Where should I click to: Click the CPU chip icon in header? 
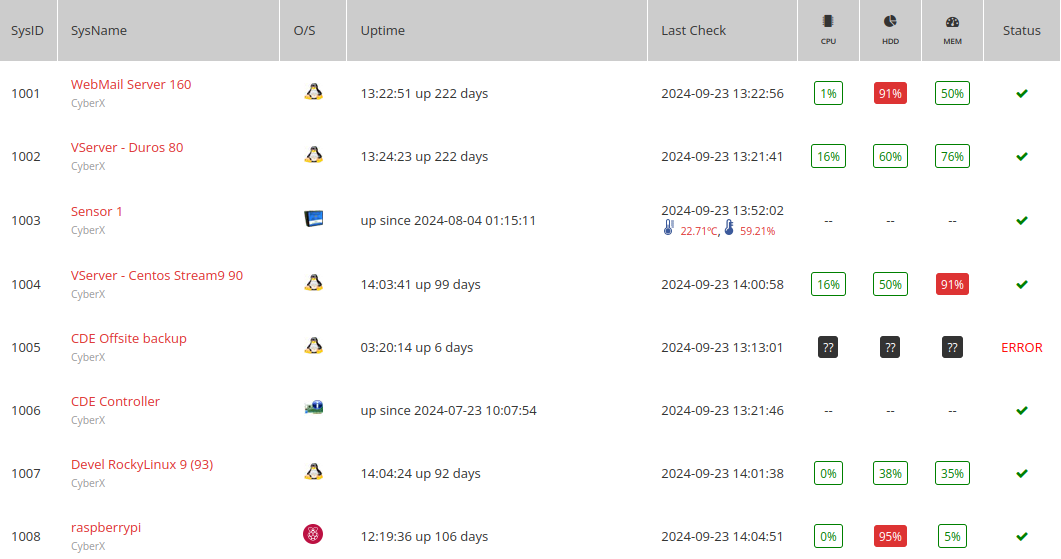click(x=828, y=22)
